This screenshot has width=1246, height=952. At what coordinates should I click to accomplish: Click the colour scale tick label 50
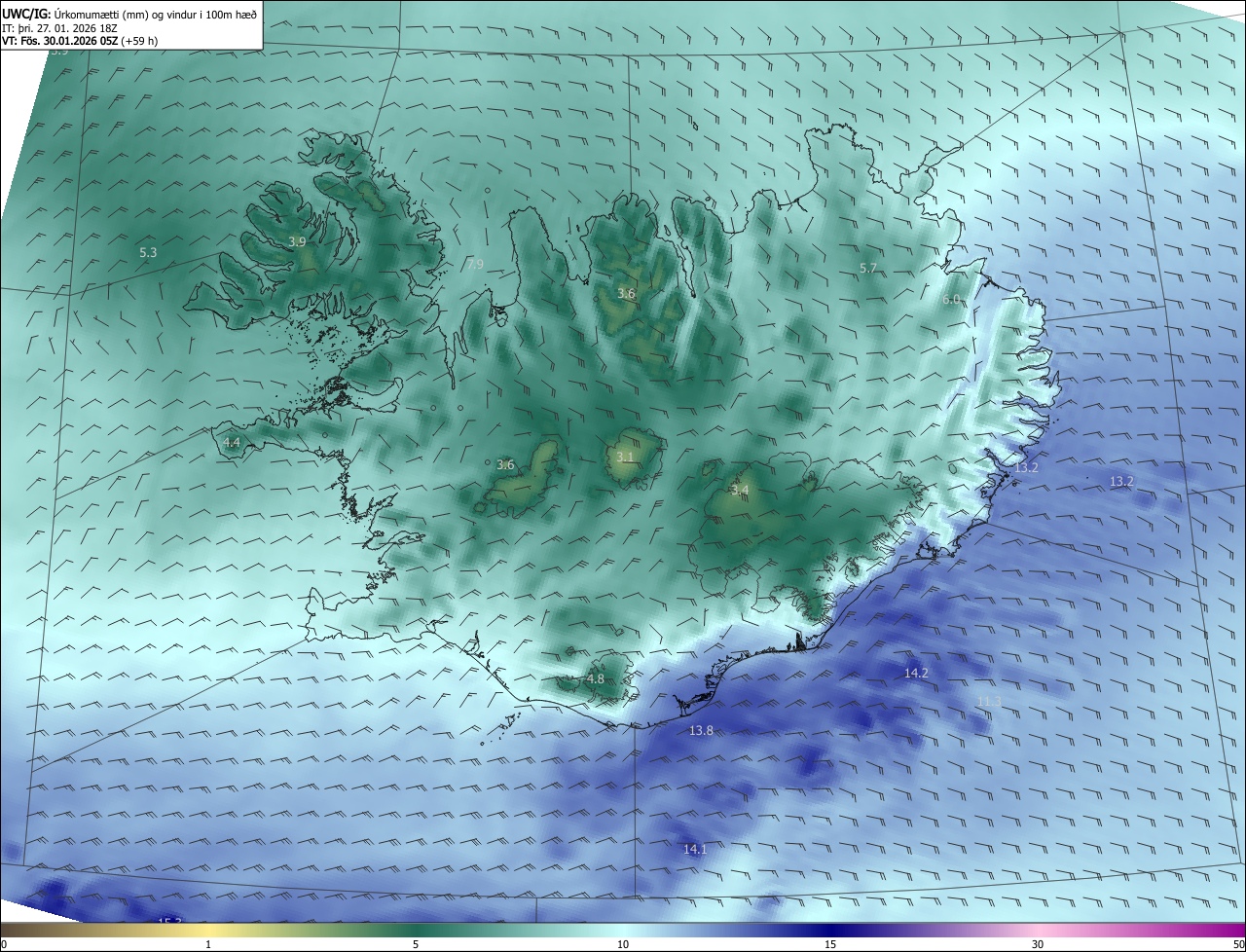(x=1238, y=944)
